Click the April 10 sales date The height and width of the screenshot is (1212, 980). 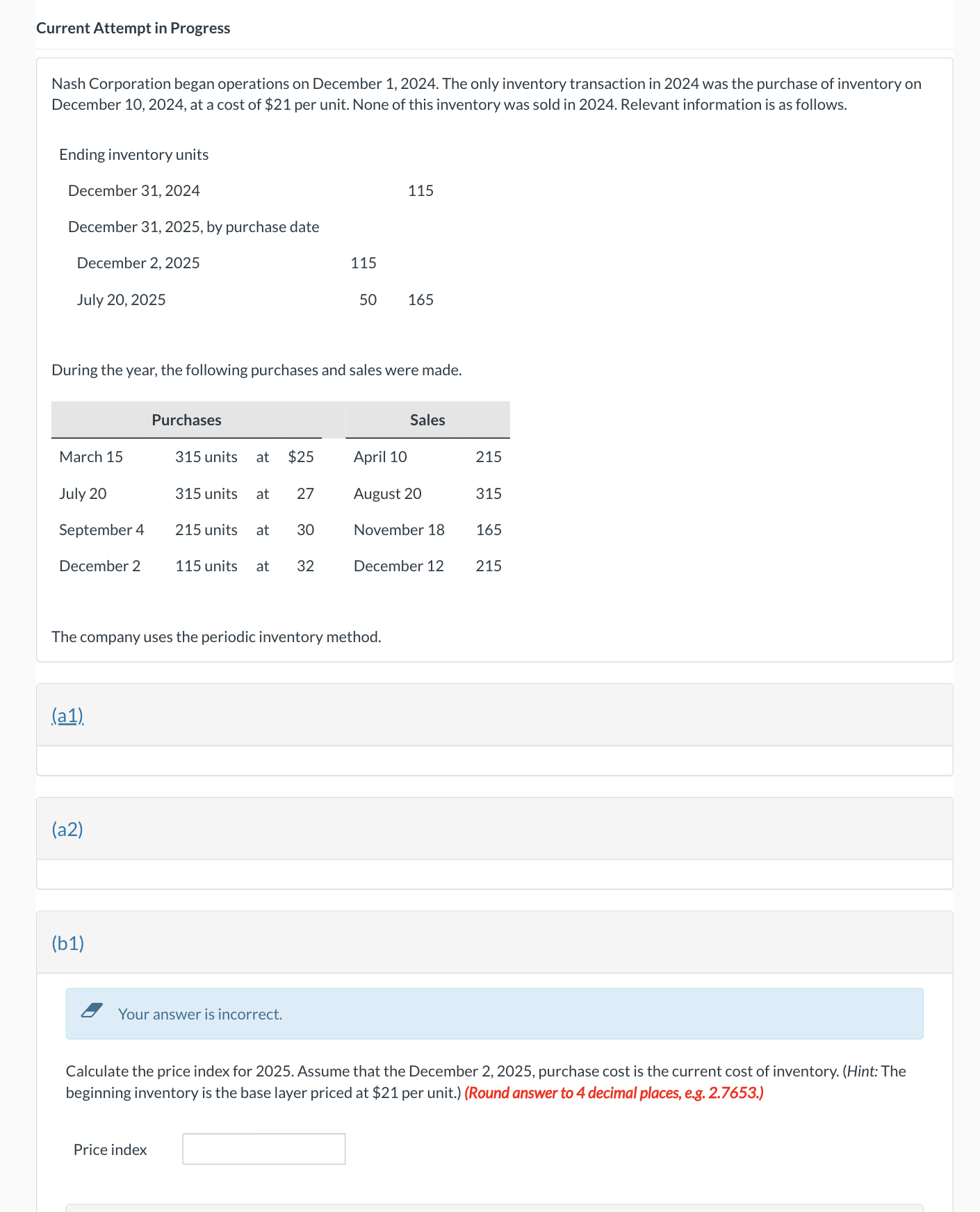click(x=380, y=457)
